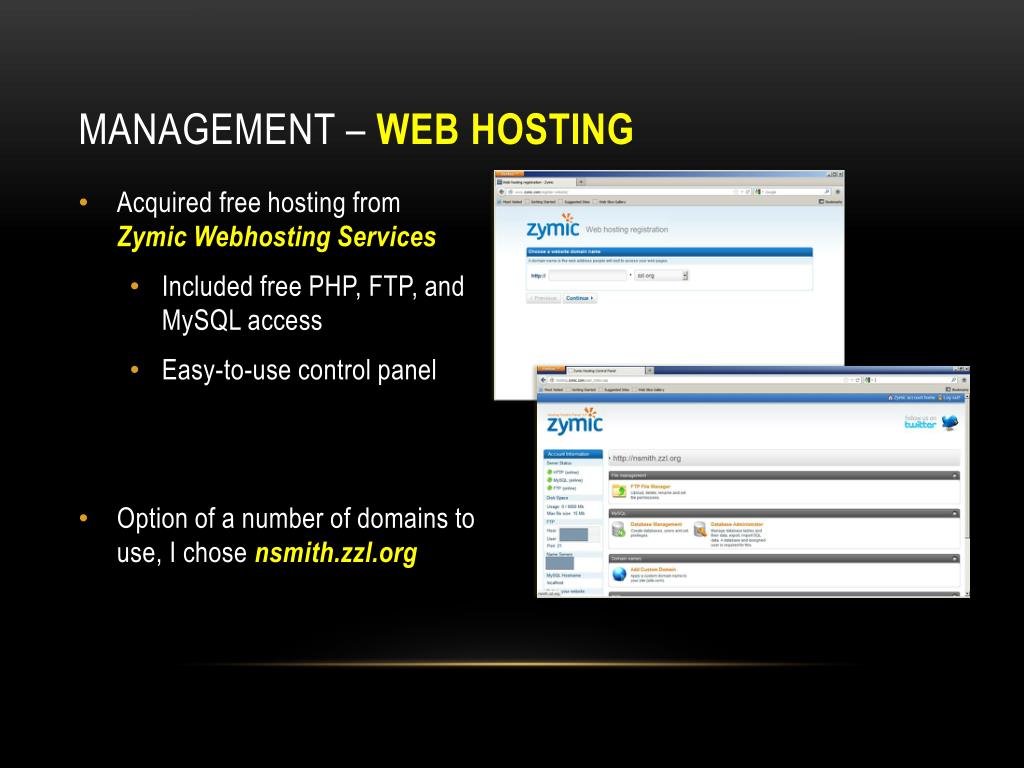The image size is (1024, 768).
Task: Open the Database Administrator icon
Action: pyautogui.click(x=700, y=529)
